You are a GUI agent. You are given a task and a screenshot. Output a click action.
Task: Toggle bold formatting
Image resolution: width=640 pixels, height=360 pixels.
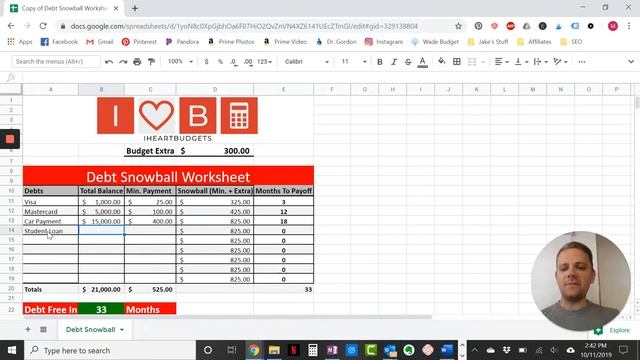380,62
